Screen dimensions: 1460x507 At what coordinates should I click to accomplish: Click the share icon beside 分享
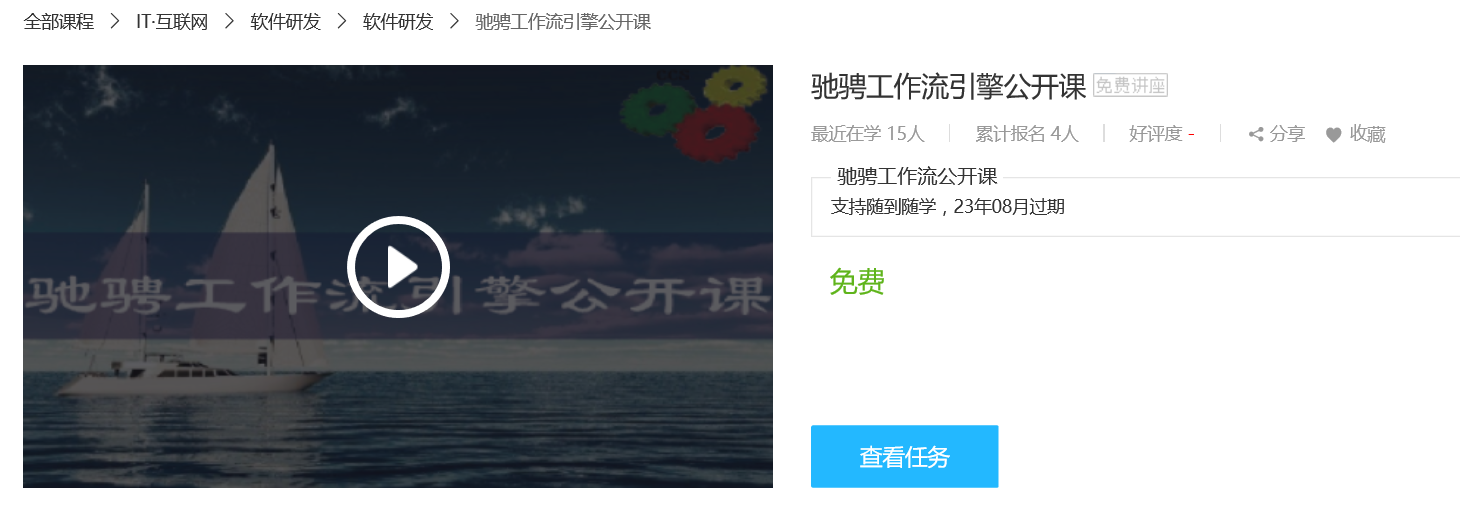click(x=1256, y=134)
